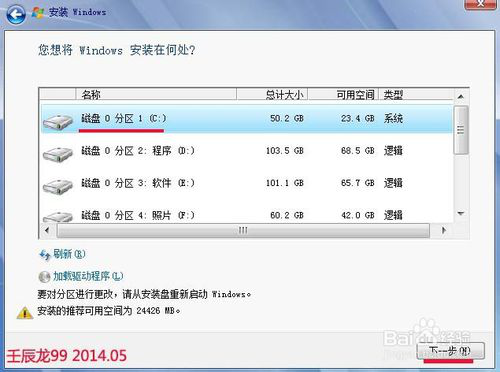Click the 下一步(N) next button
Image resolution: width=500 pixels, height=372 pixels.
pos(450,351)
